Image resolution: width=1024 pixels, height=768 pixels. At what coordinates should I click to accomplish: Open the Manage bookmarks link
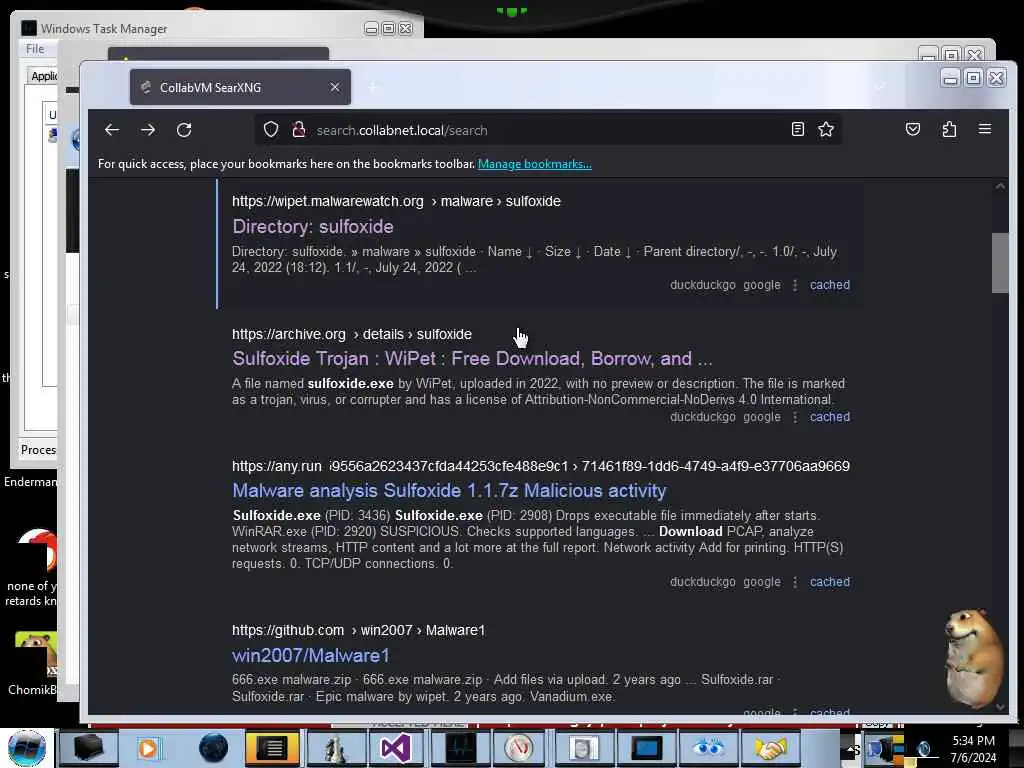(534, 164)
